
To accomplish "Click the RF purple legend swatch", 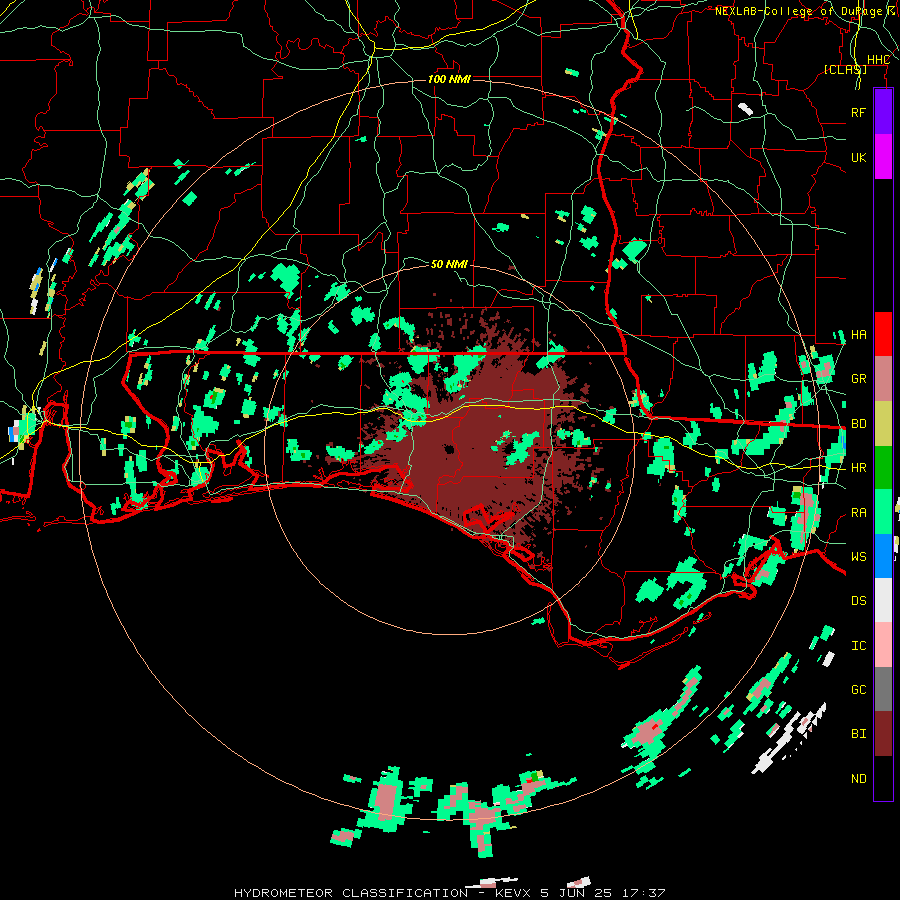I will coord(883,112).
